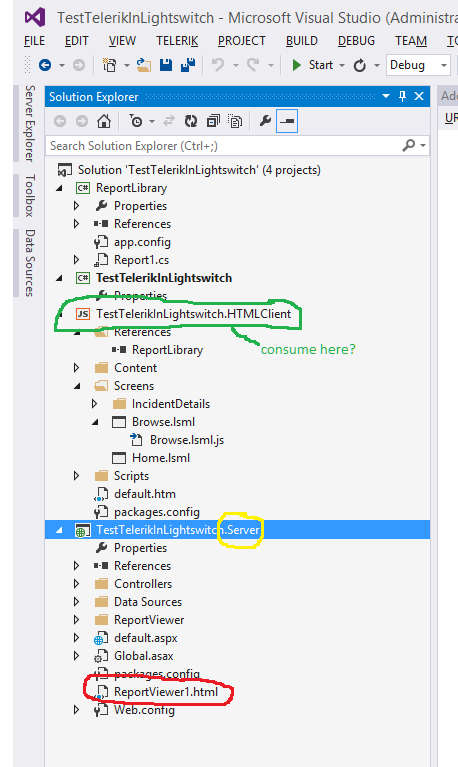Open the TELERIK menu
This screenshot has width=458, height=767.
(x=177, y=41)
